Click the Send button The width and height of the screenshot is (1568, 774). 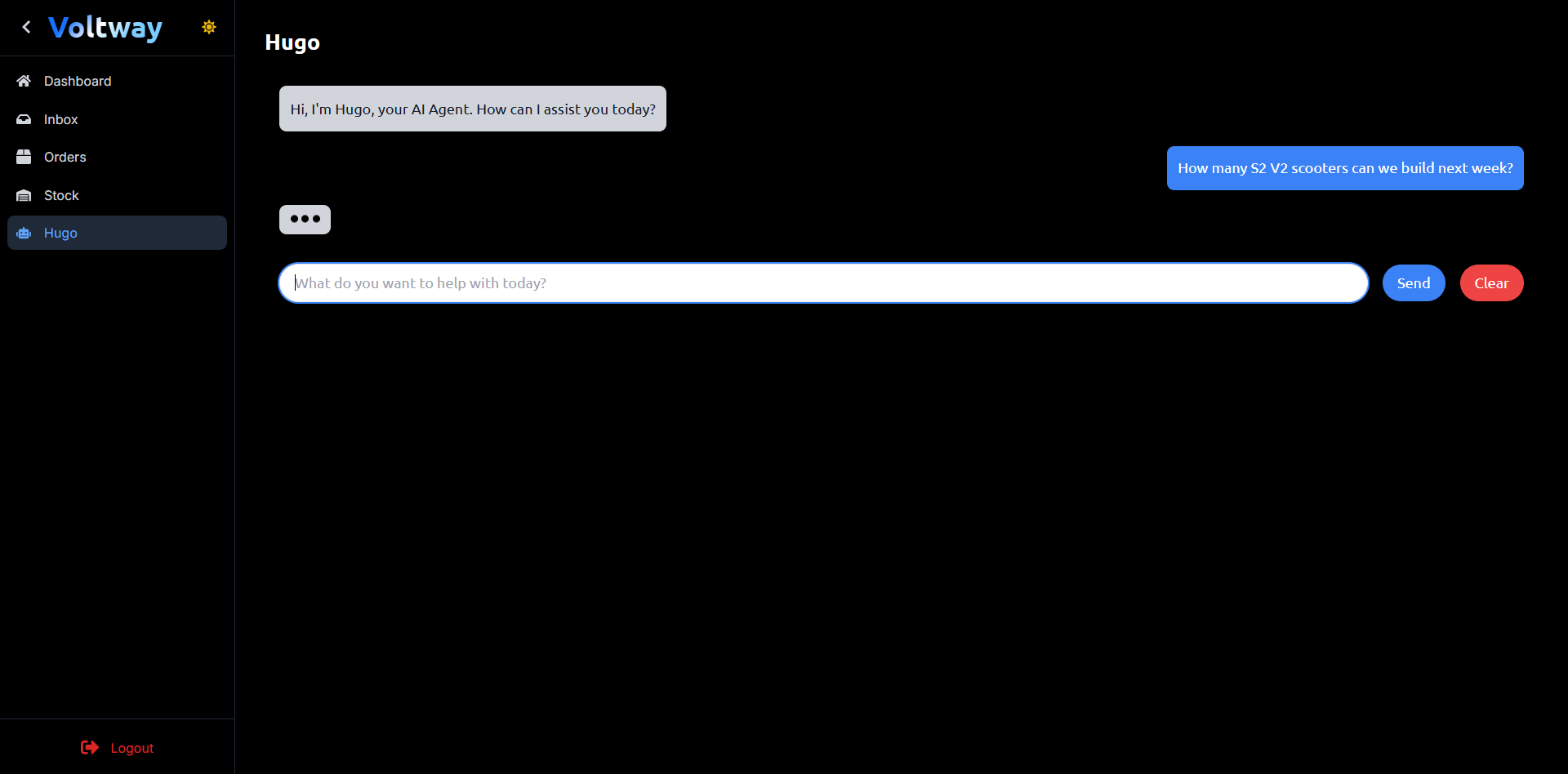[x=1413, y=282]
